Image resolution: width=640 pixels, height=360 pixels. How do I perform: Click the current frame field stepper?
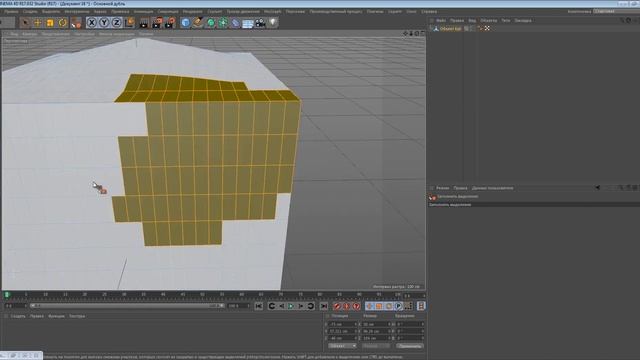(x=25, y=305)
